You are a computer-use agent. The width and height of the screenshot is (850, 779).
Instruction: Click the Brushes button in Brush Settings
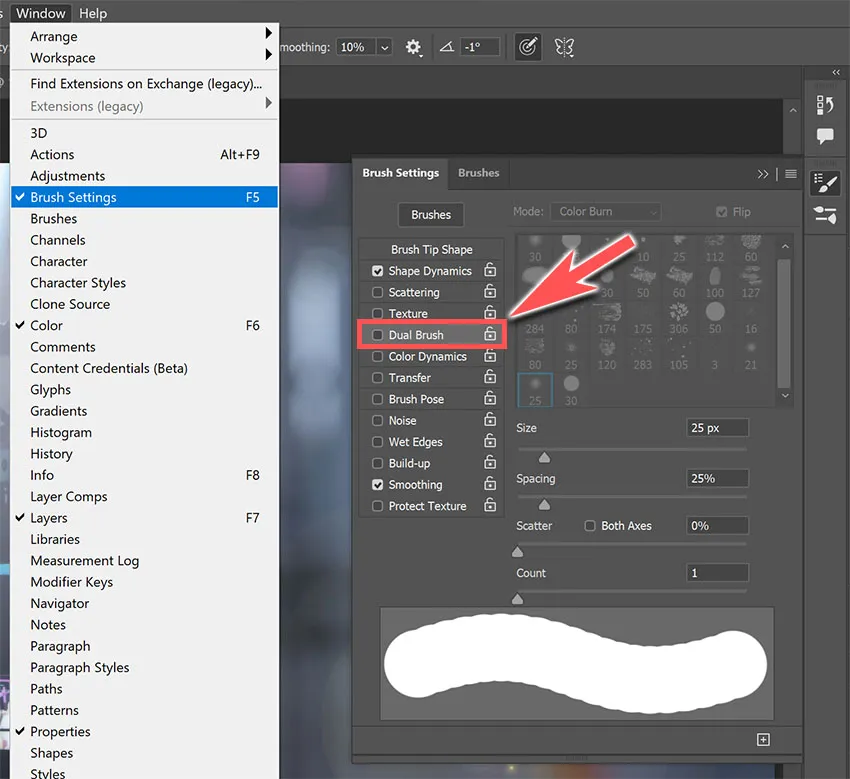pyautogui.click(x=430, y=214)
